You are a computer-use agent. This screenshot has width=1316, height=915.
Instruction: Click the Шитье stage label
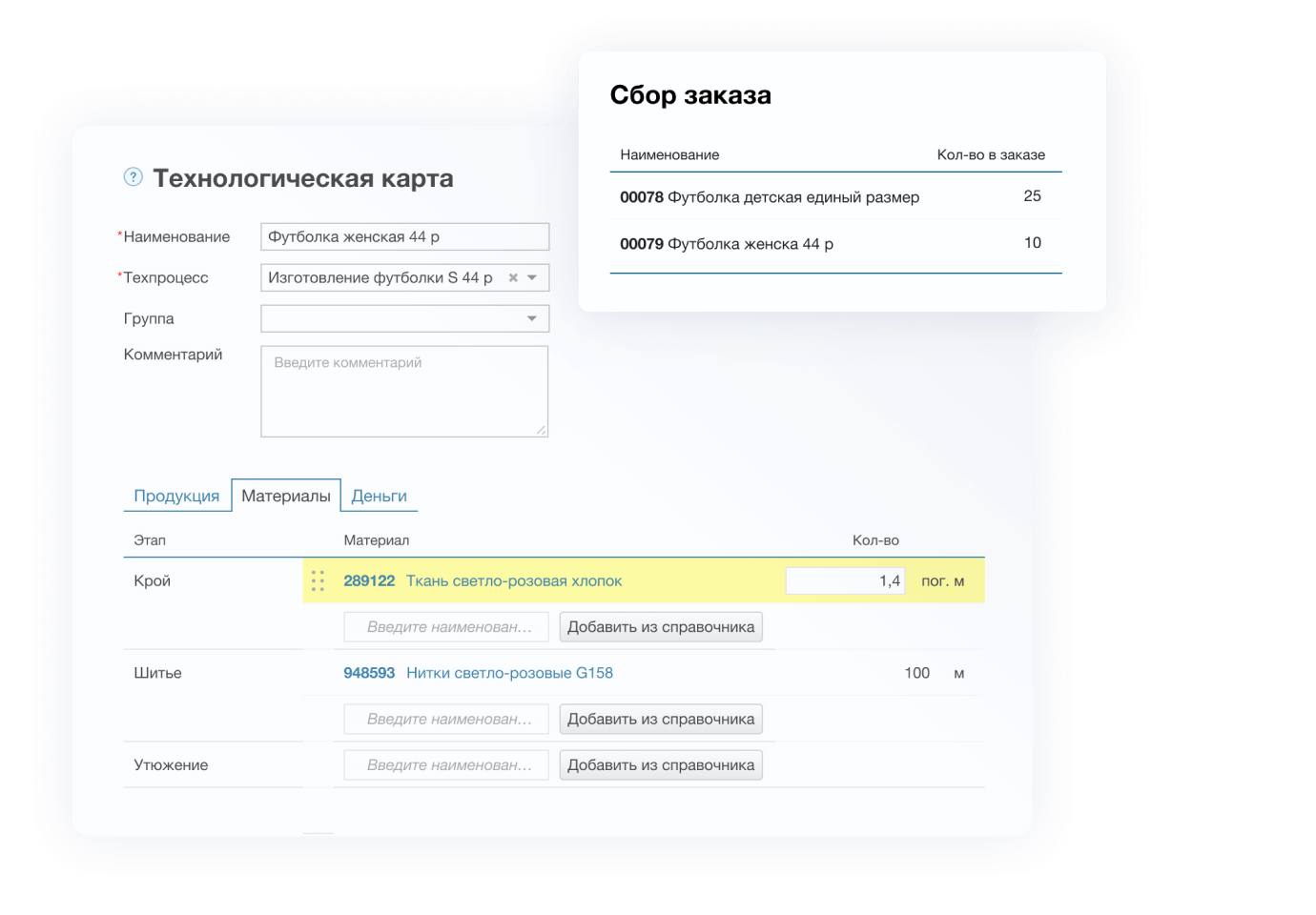click(157, 673)
